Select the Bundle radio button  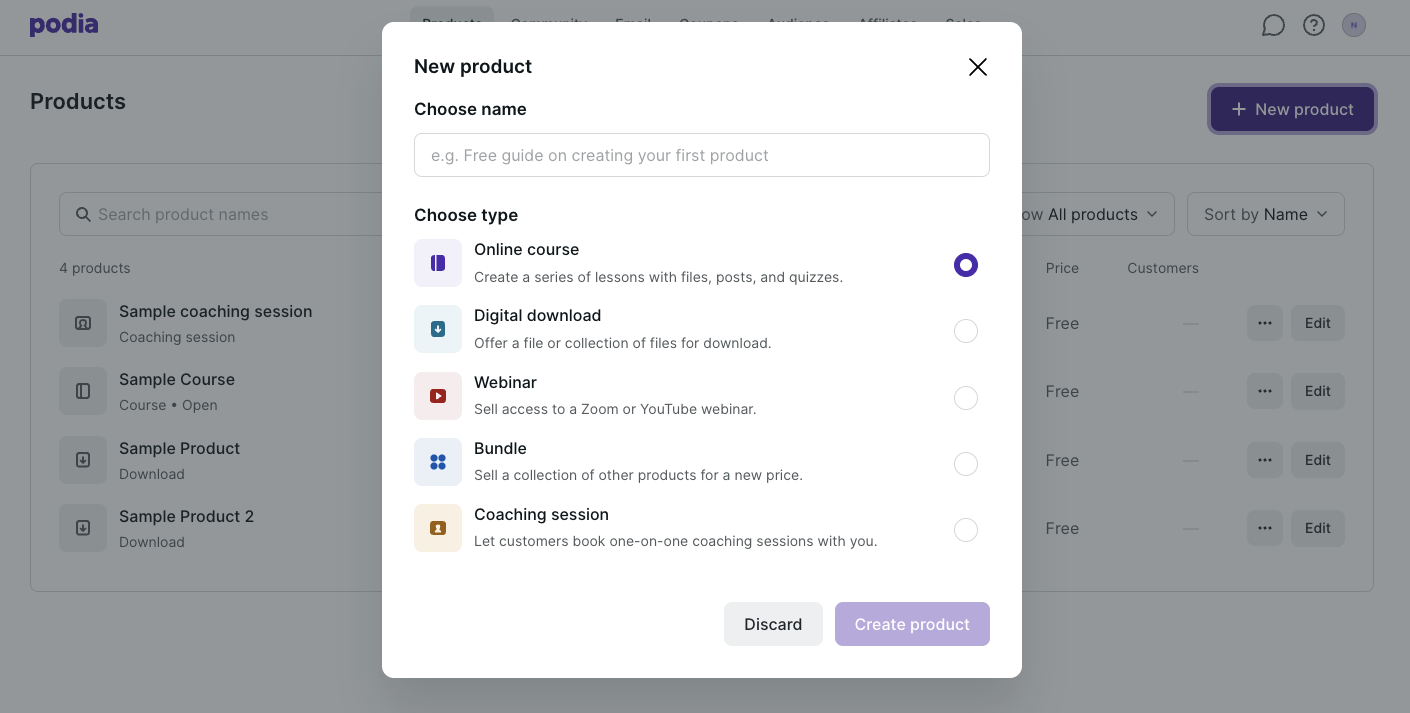(966, 464)
